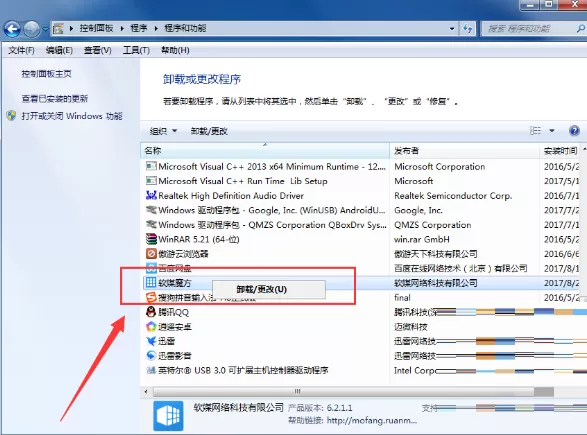The height and width of the screenshot is (435, 587).
Task: Open the blue help icon
Action: (574, 131)
